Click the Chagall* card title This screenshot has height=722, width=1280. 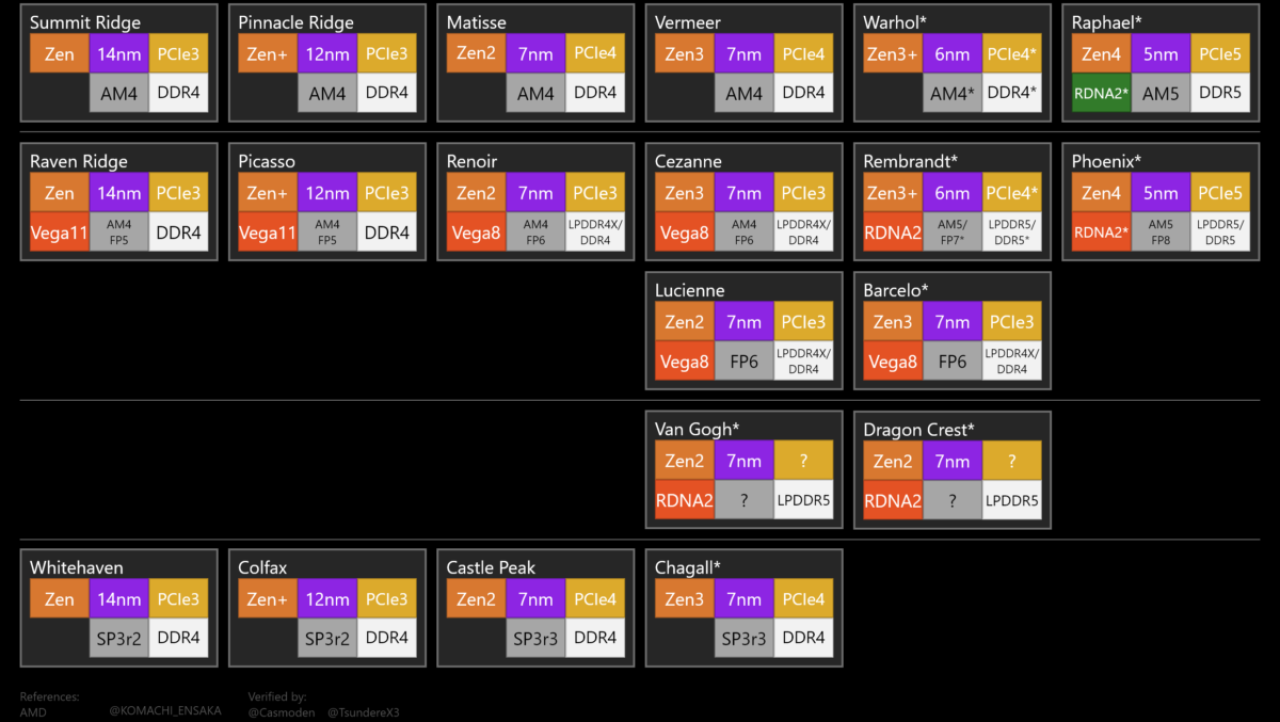click(688, 567)
